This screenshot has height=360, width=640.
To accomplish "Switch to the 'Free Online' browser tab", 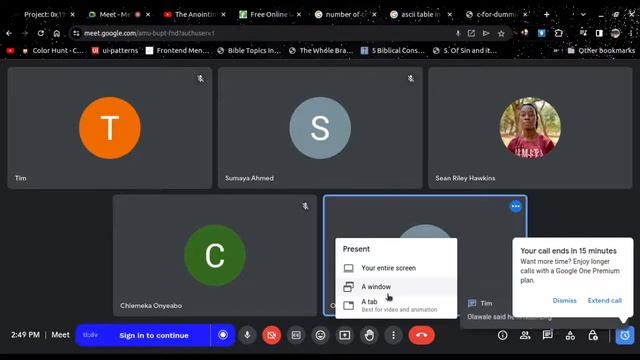I will click(269, 14).
